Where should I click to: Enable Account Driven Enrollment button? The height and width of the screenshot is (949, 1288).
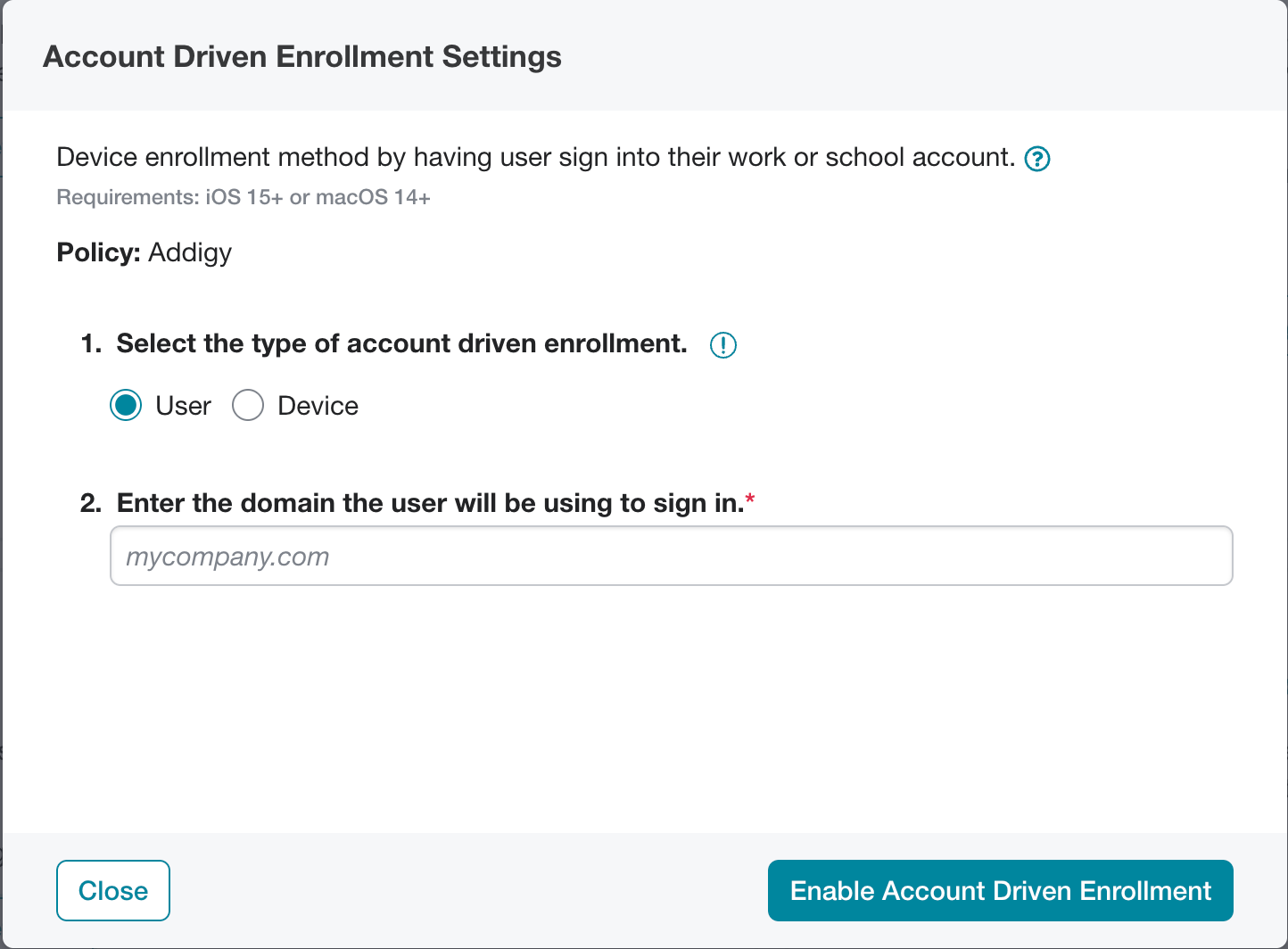pos(1001,890)
